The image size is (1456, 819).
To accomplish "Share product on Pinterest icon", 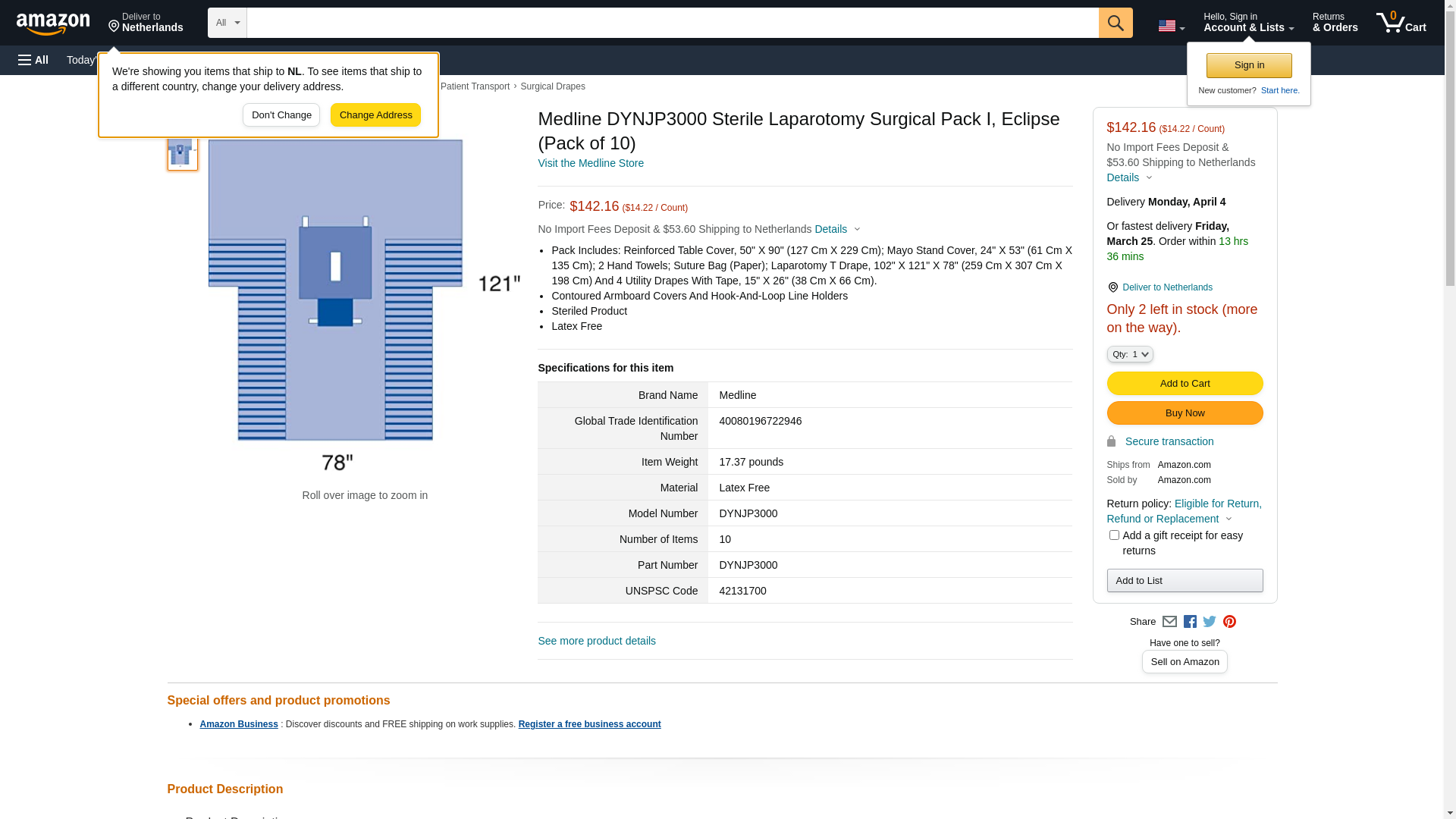I will [x=1229, y=622].
